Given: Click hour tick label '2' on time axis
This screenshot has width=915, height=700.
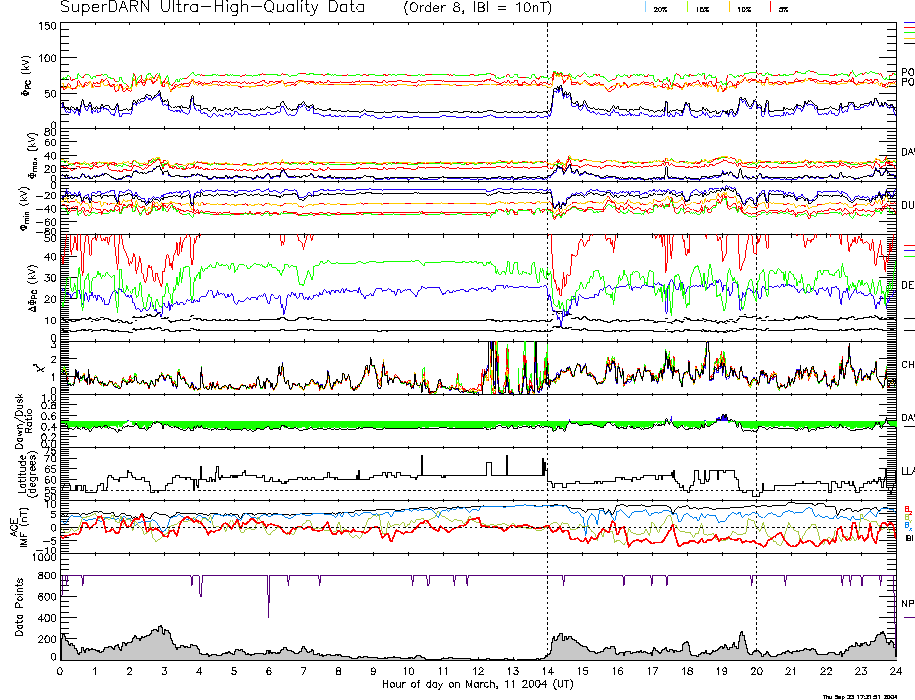Looking at the screenshot, I should click(130, 671).
